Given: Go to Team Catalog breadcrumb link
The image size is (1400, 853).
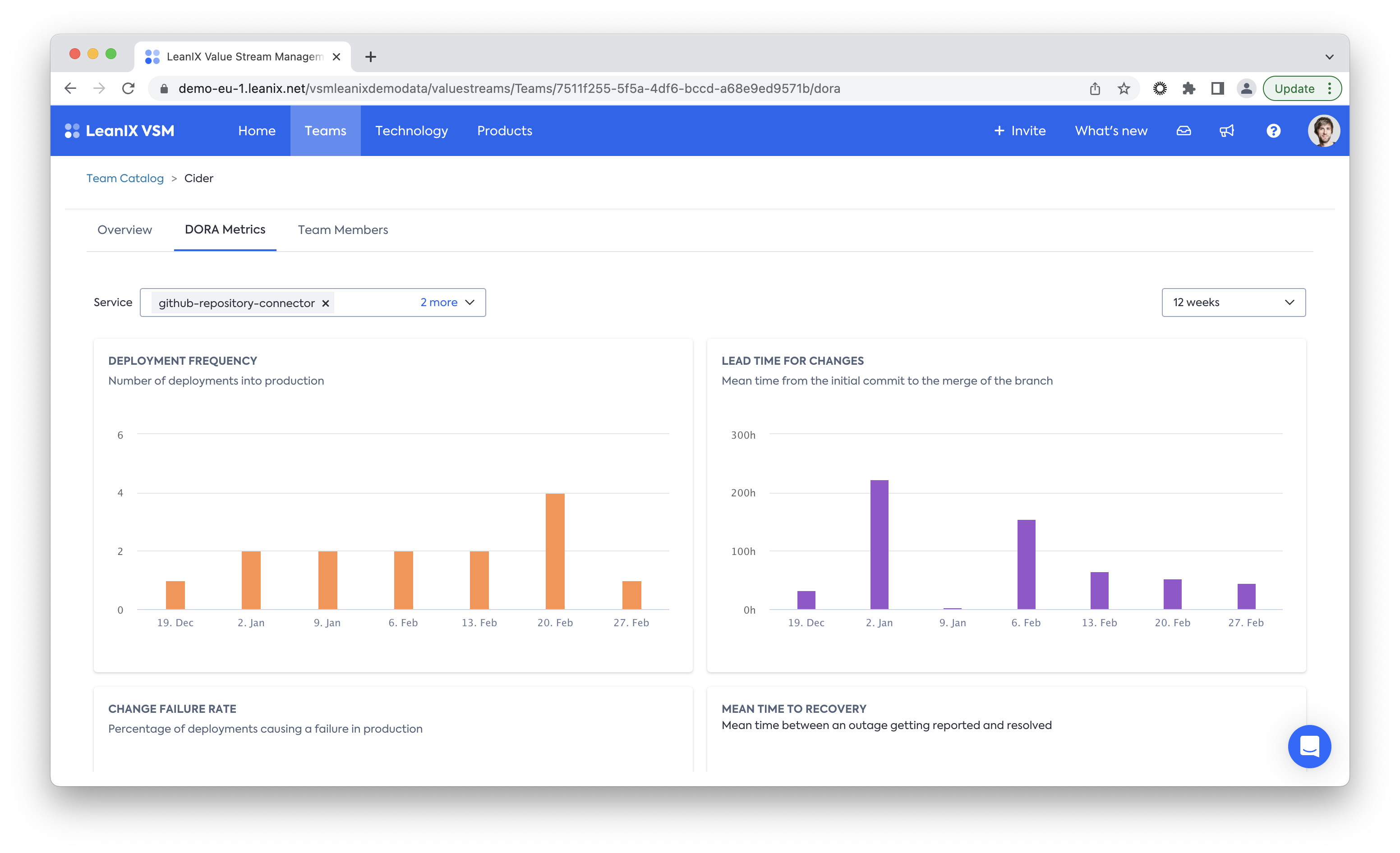Looking at the screenshot, I should [x=125, y=179].
